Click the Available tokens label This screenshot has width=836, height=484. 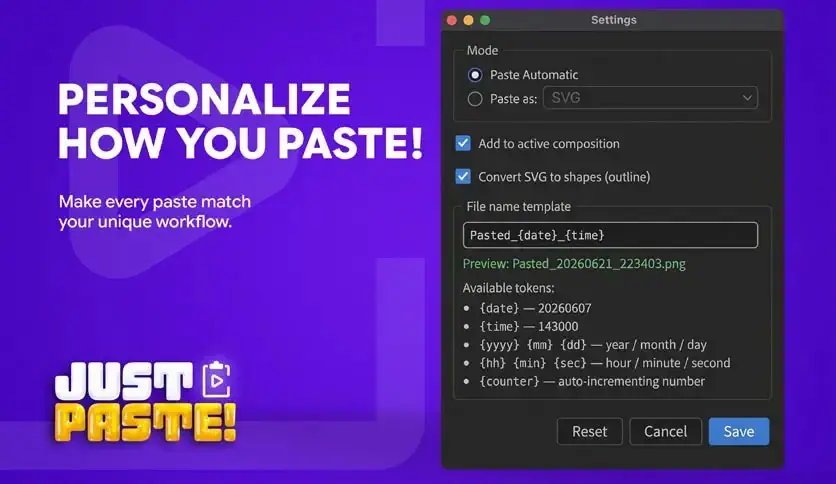(509, 288)
